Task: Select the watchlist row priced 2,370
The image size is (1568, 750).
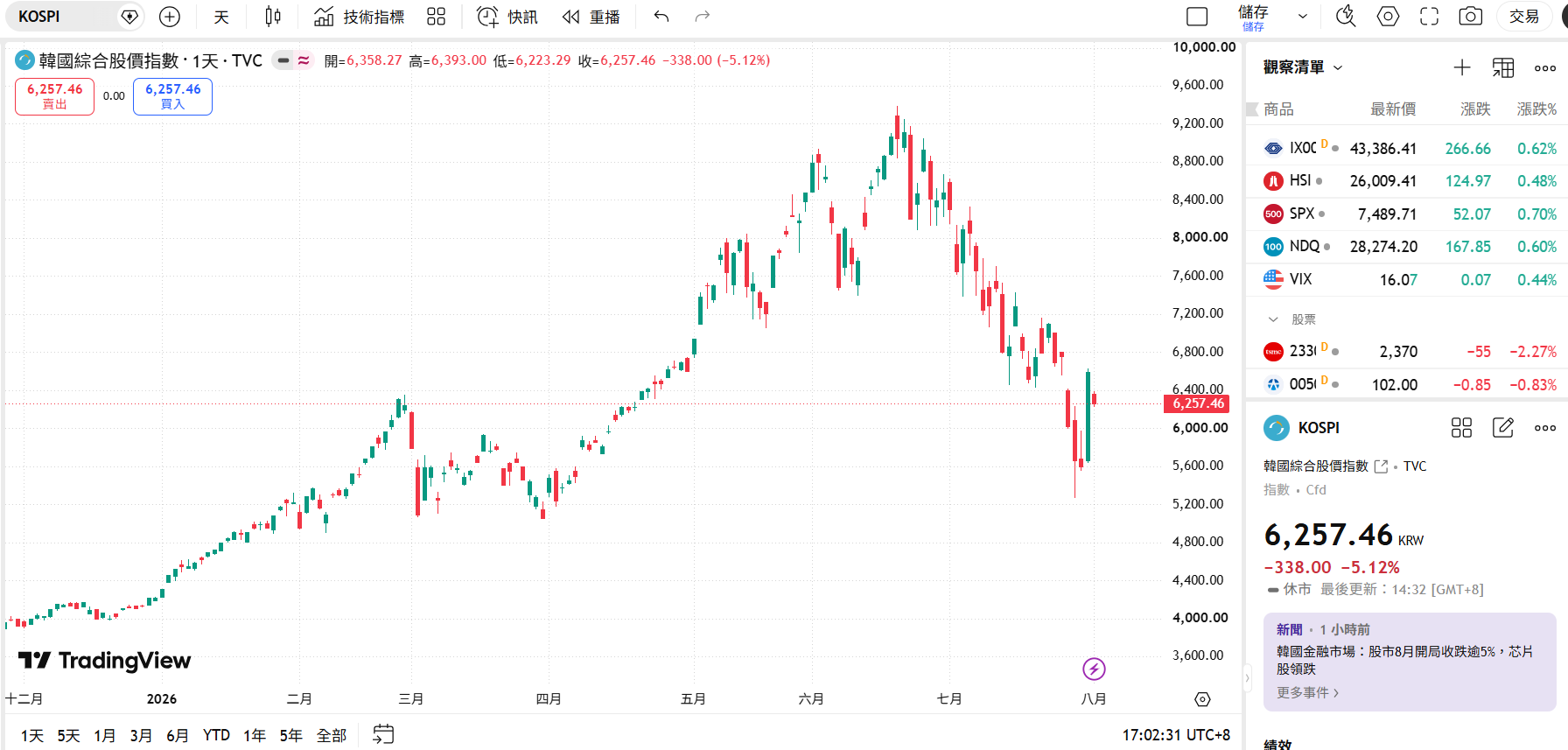Action: [1407, 352]
